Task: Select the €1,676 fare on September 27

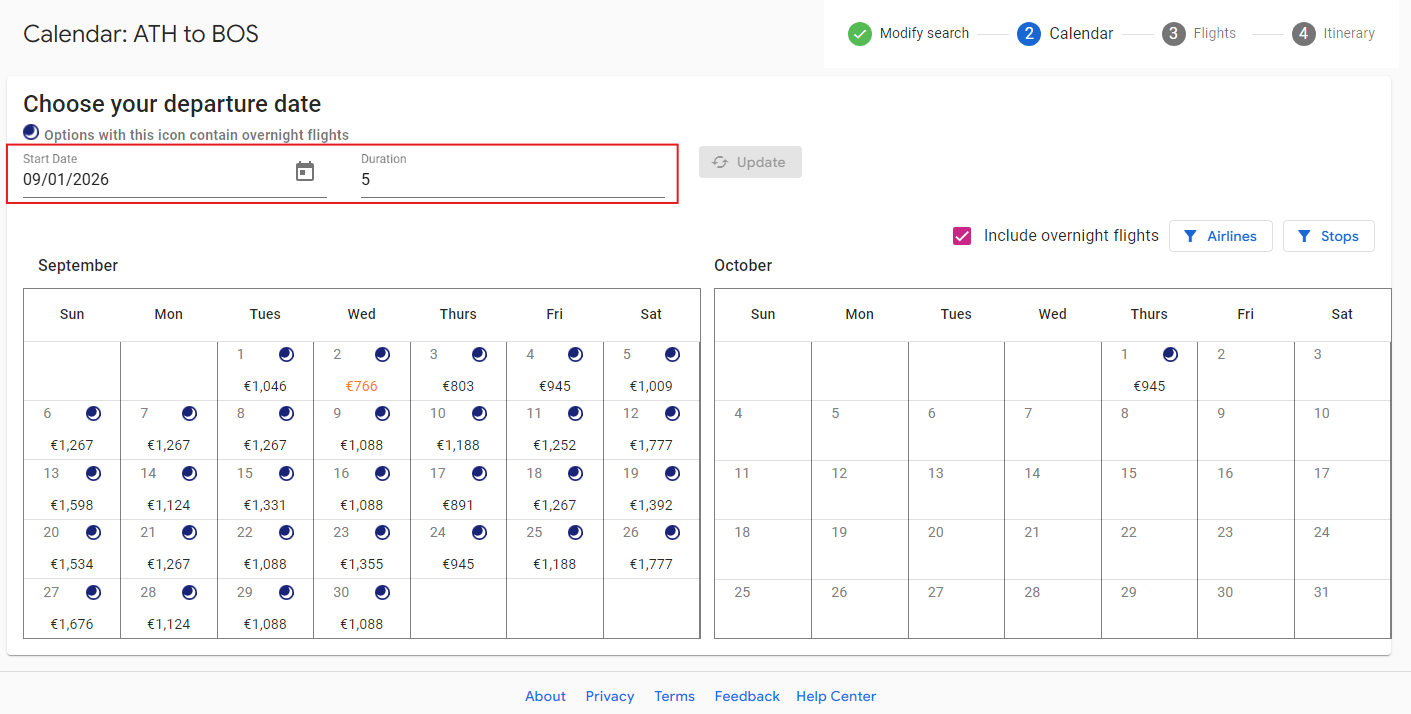Action: point(72,624)
